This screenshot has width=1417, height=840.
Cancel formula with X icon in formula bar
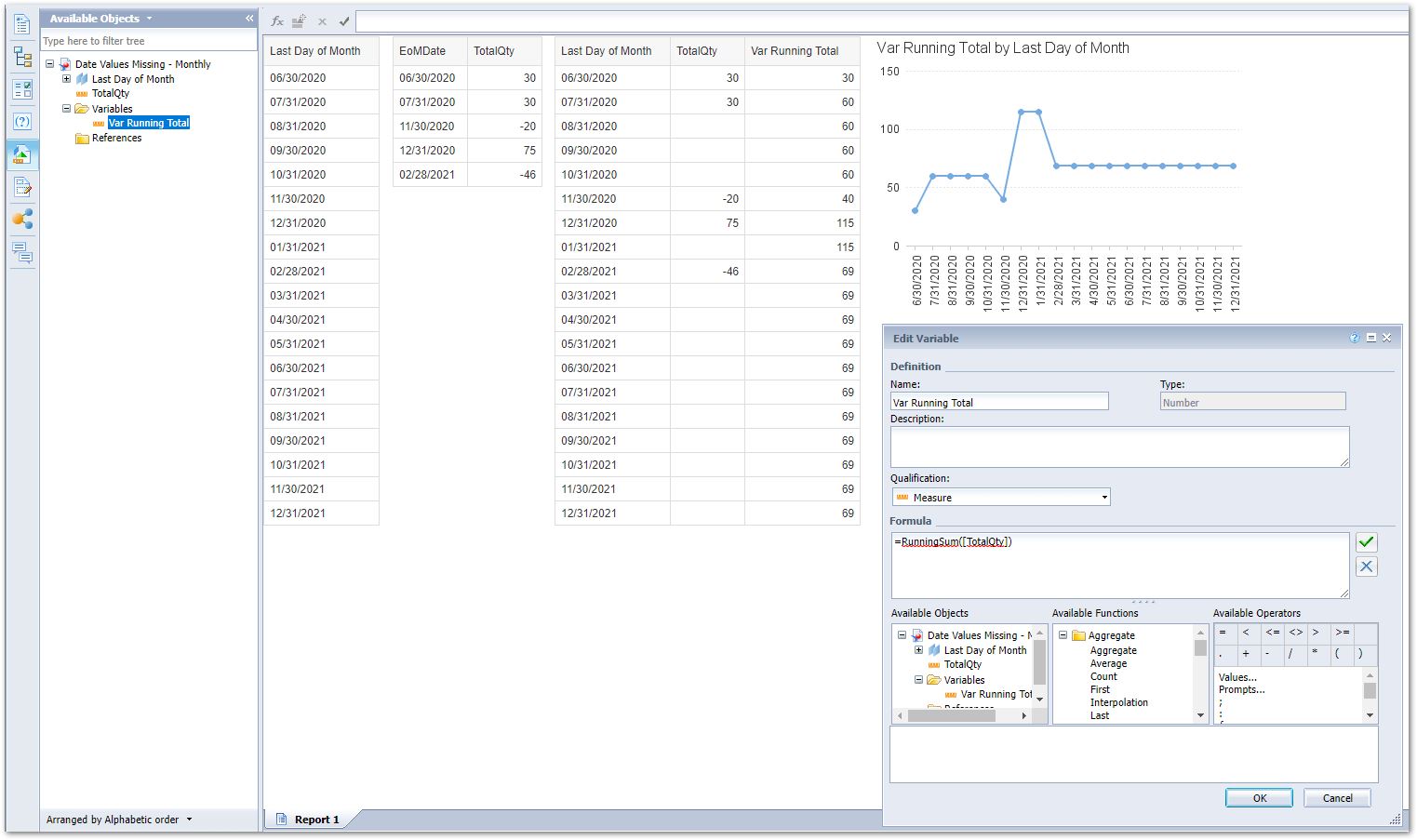point(322,21)
